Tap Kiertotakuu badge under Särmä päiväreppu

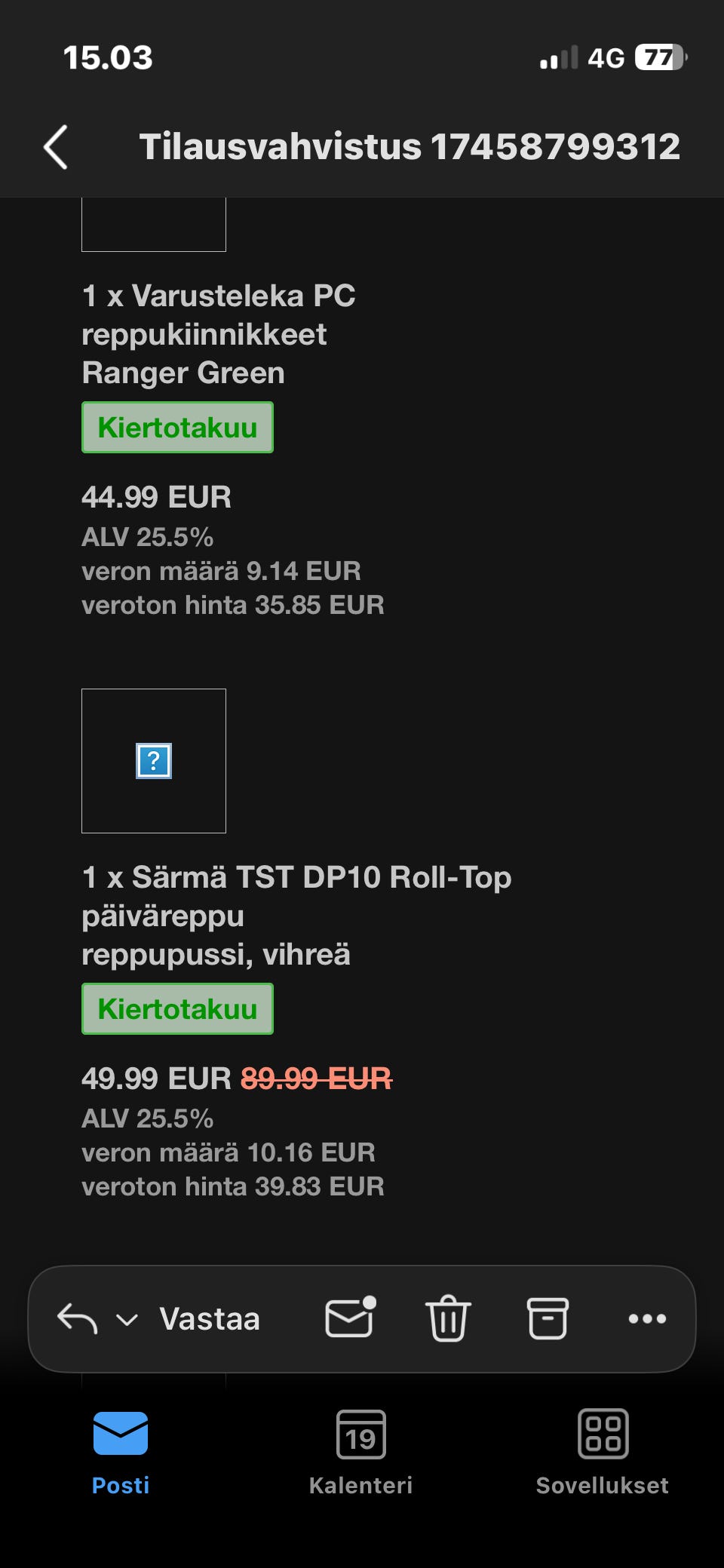(x=177, y=1009)
